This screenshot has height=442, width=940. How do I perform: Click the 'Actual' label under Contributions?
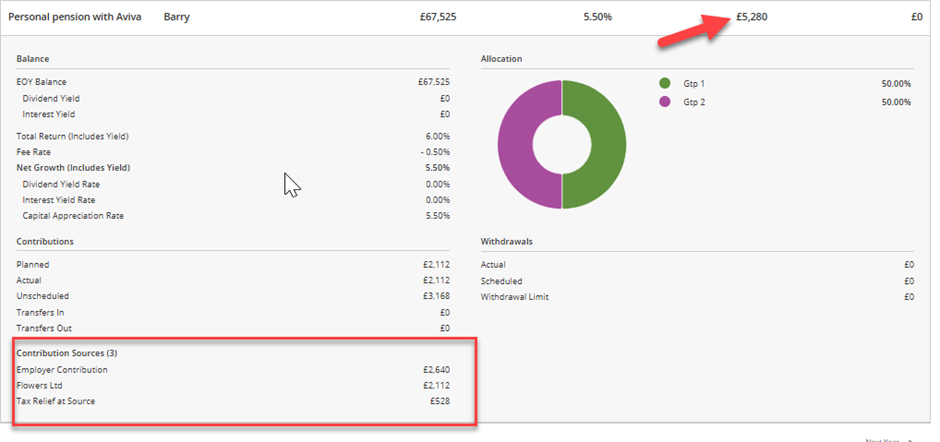[29, 280]
